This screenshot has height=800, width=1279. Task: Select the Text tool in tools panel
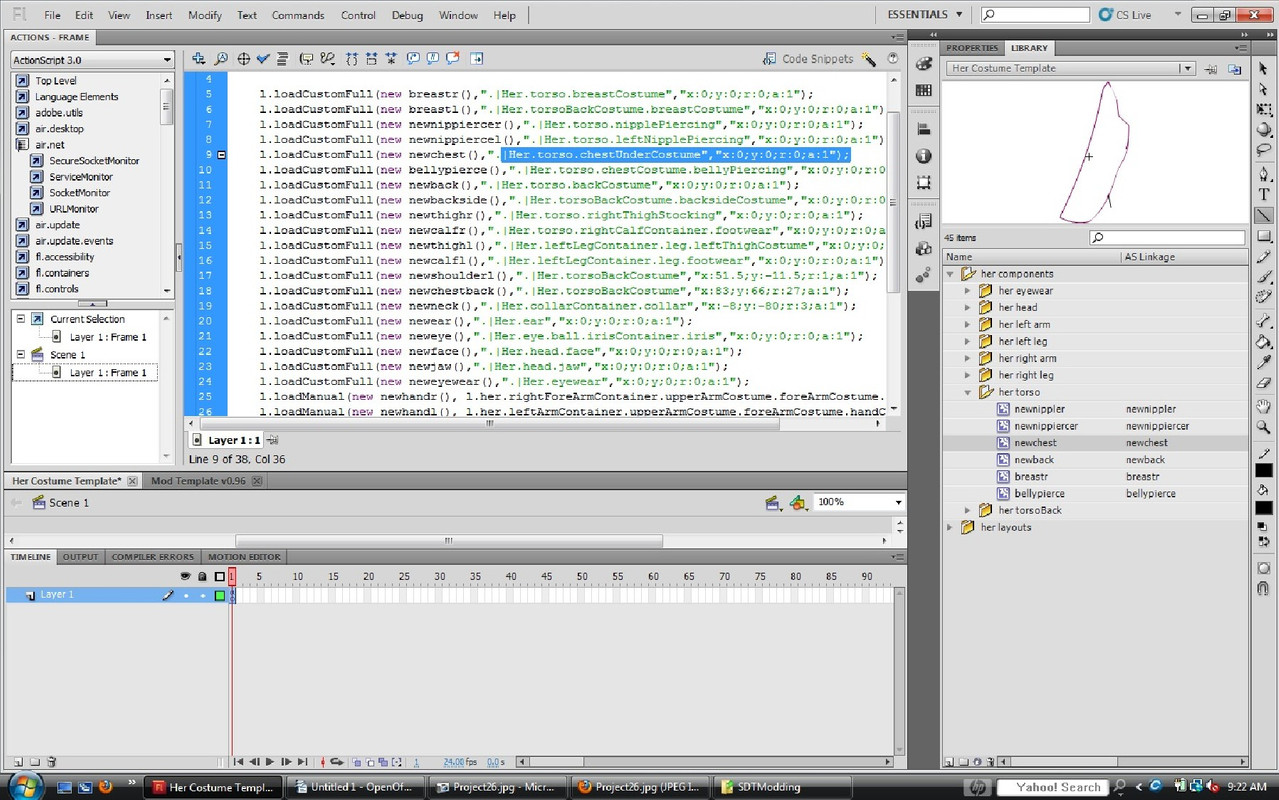point(1264,195)
